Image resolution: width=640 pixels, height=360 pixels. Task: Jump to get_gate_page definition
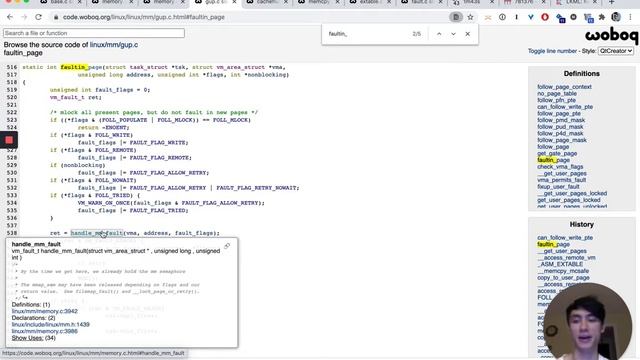click(x=557, y=153)
